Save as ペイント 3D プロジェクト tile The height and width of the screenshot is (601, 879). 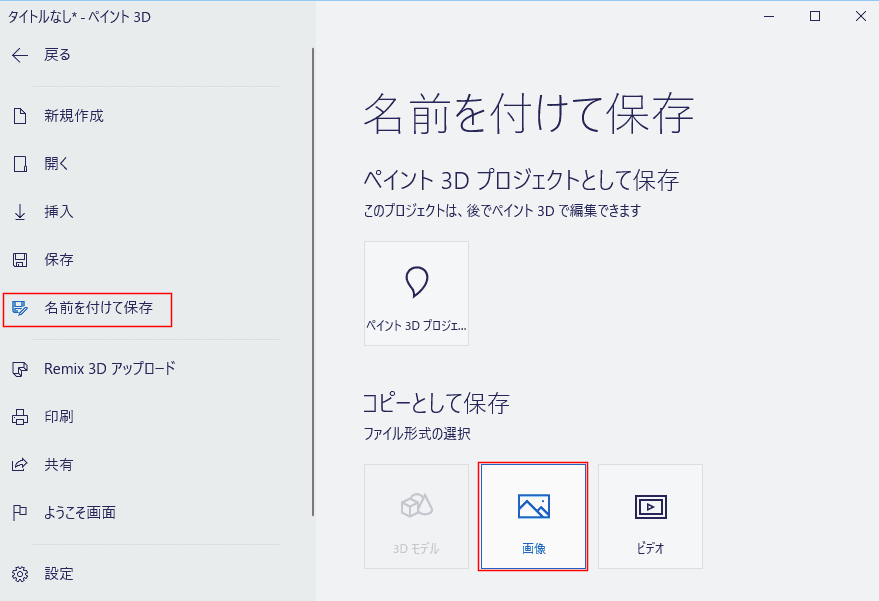(x=417, y=293)
